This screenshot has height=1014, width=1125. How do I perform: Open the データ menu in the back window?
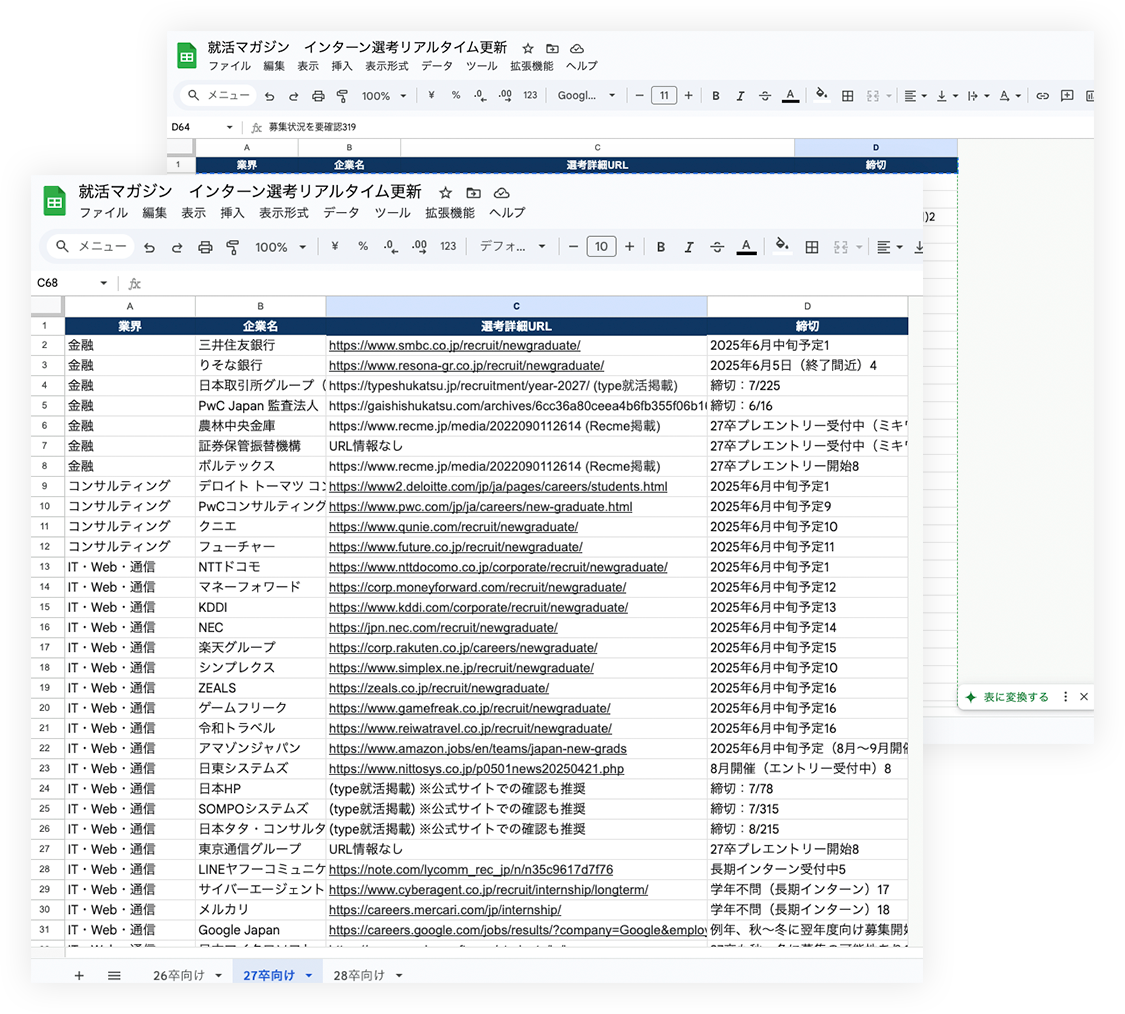click(437, 66)
